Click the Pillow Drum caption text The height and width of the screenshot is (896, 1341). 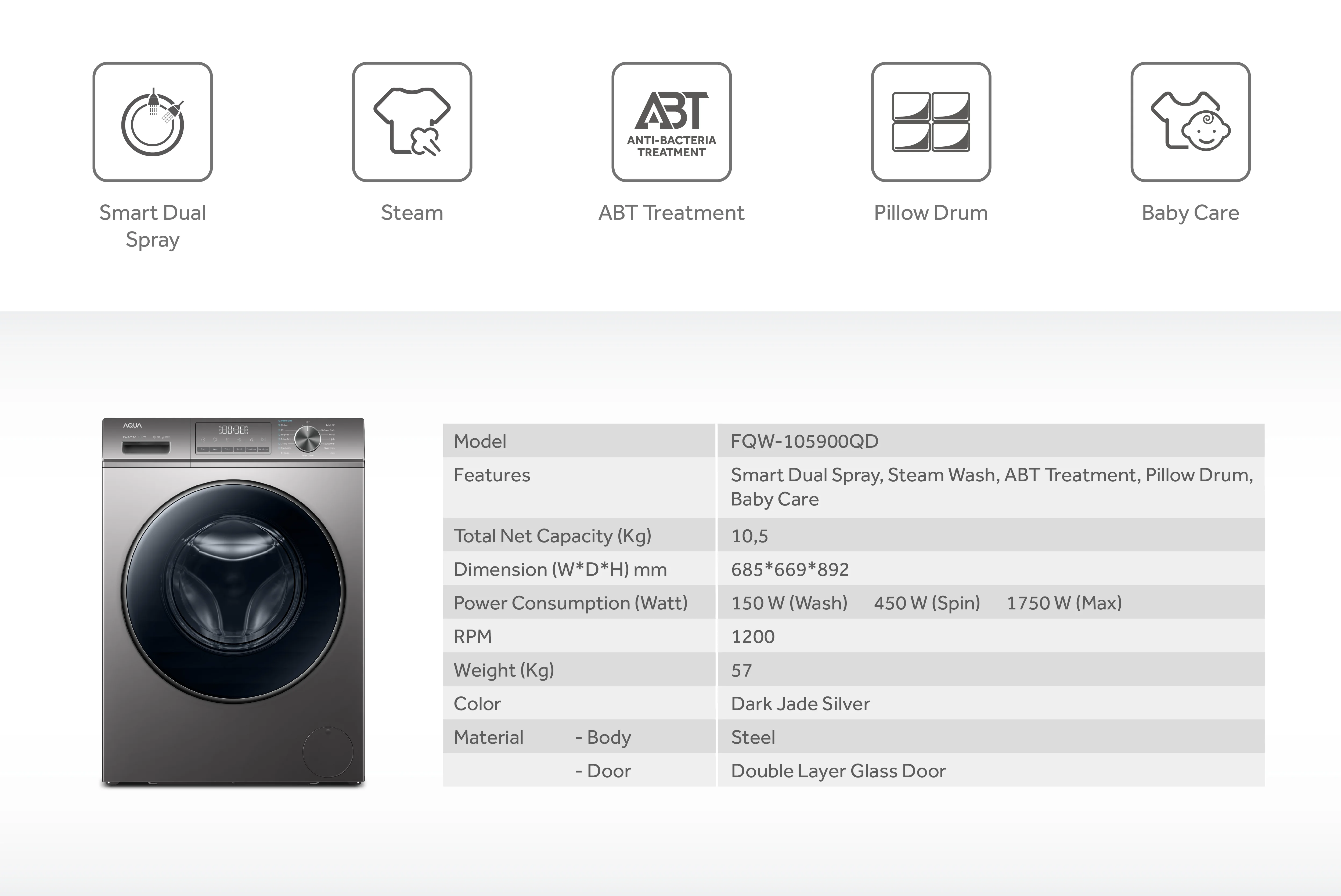pyautogui.click(x=931, y=212)
